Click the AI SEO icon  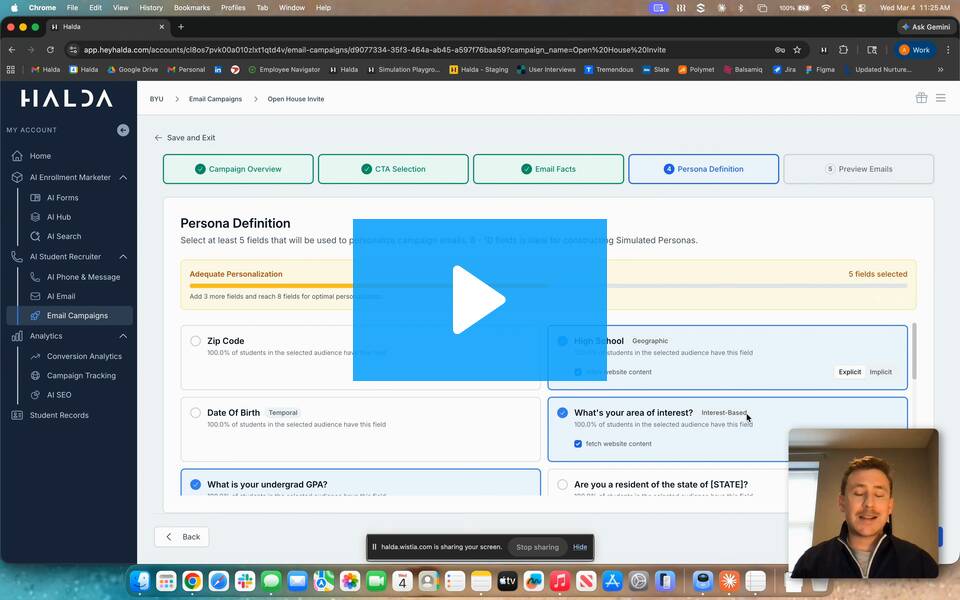coord(36,395)
